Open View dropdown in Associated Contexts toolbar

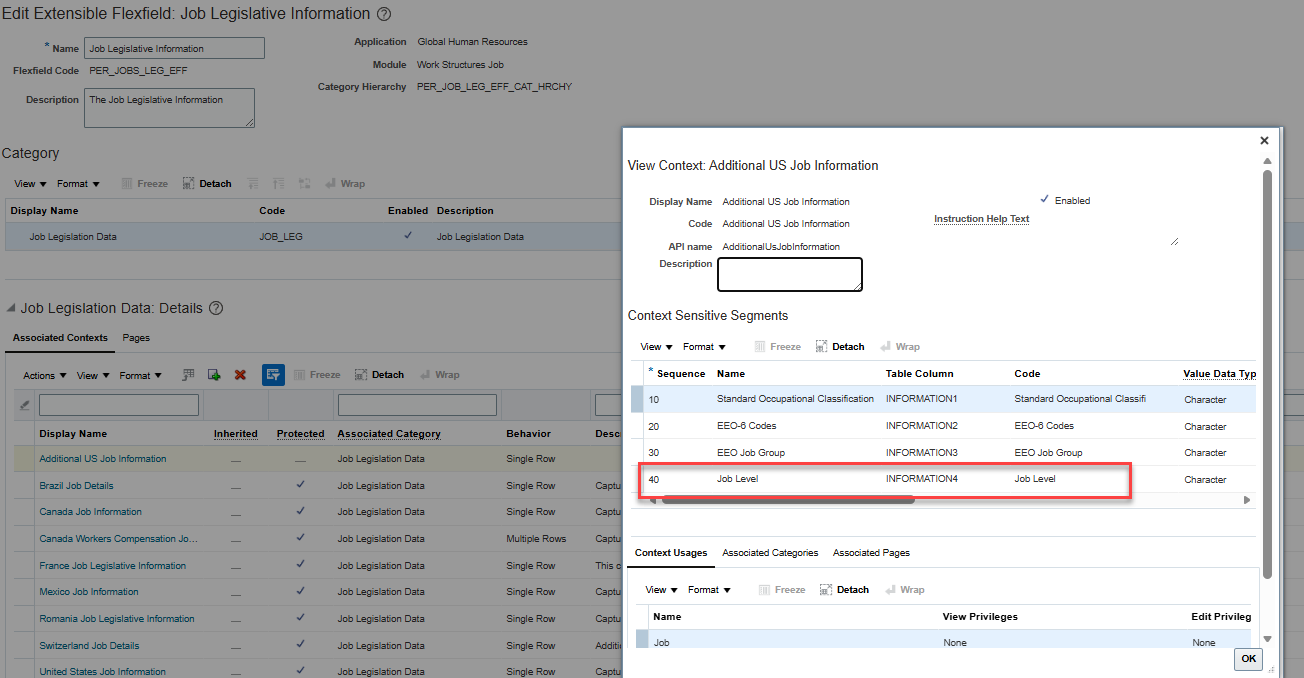pyautogui.click(x=93, y=375)
